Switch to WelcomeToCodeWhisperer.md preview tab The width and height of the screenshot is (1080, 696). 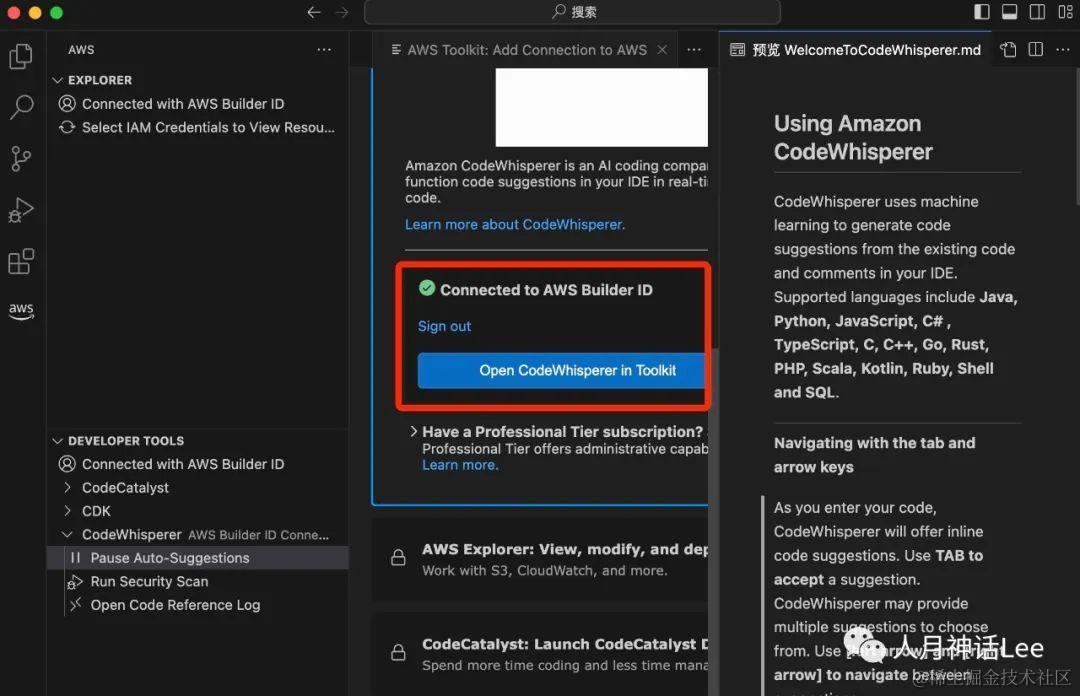coord(855,50)
